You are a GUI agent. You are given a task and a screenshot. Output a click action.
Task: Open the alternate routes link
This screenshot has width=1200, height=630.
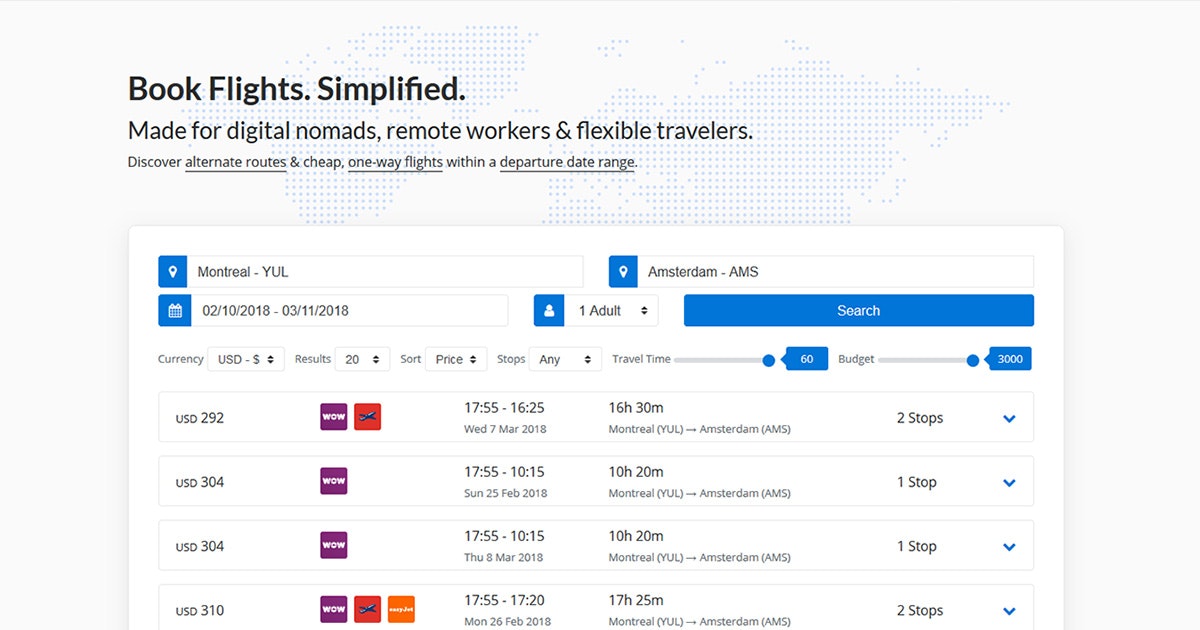tap(235, 161)
